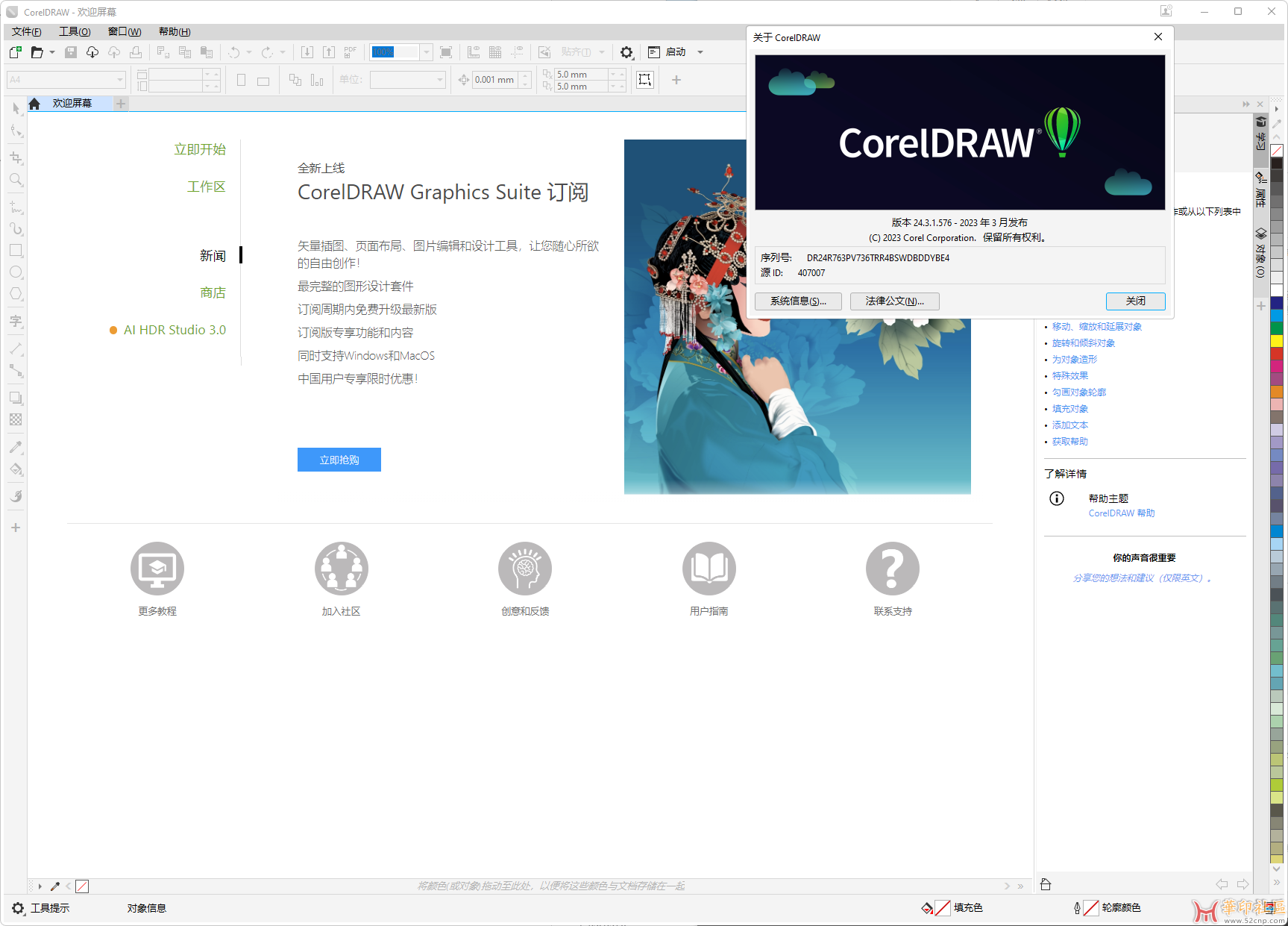Click the Export icon
Viewport: 1288px width, 926px height.
(329, 52)
